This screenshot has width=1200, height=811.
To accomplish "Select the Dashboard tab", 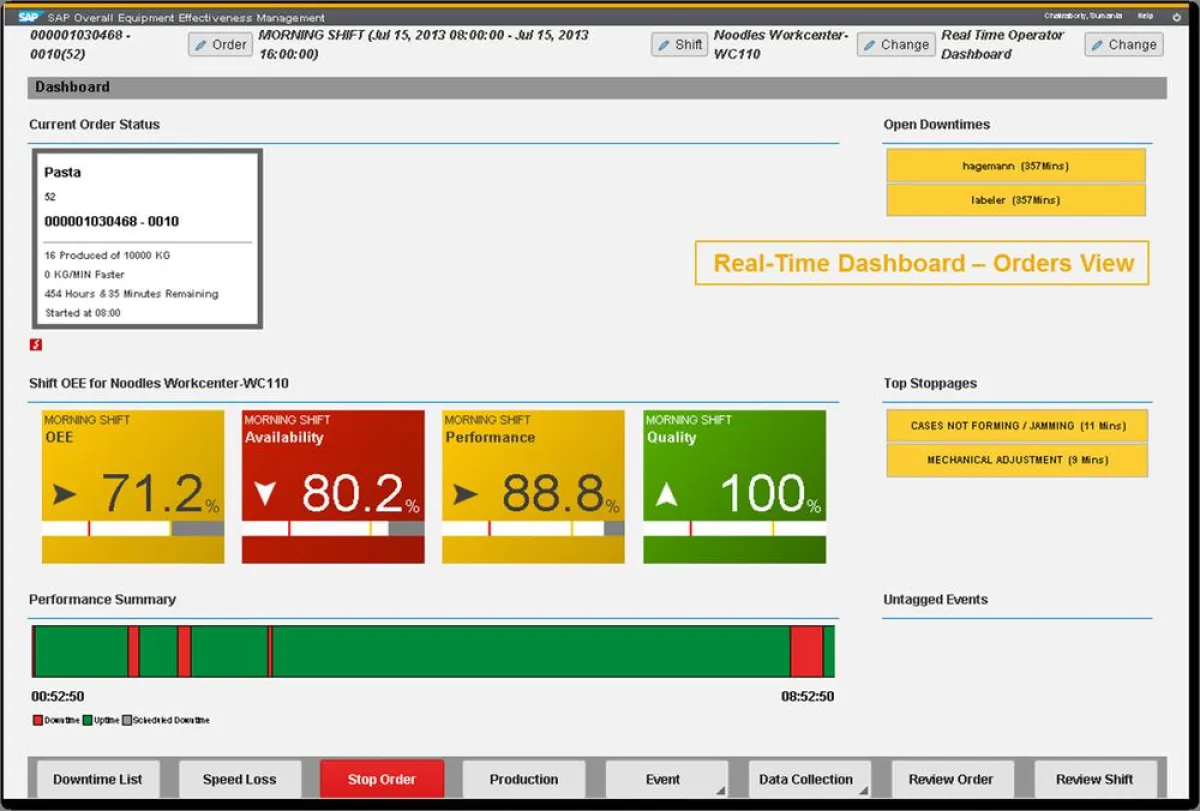I will [x=73, y=88].
